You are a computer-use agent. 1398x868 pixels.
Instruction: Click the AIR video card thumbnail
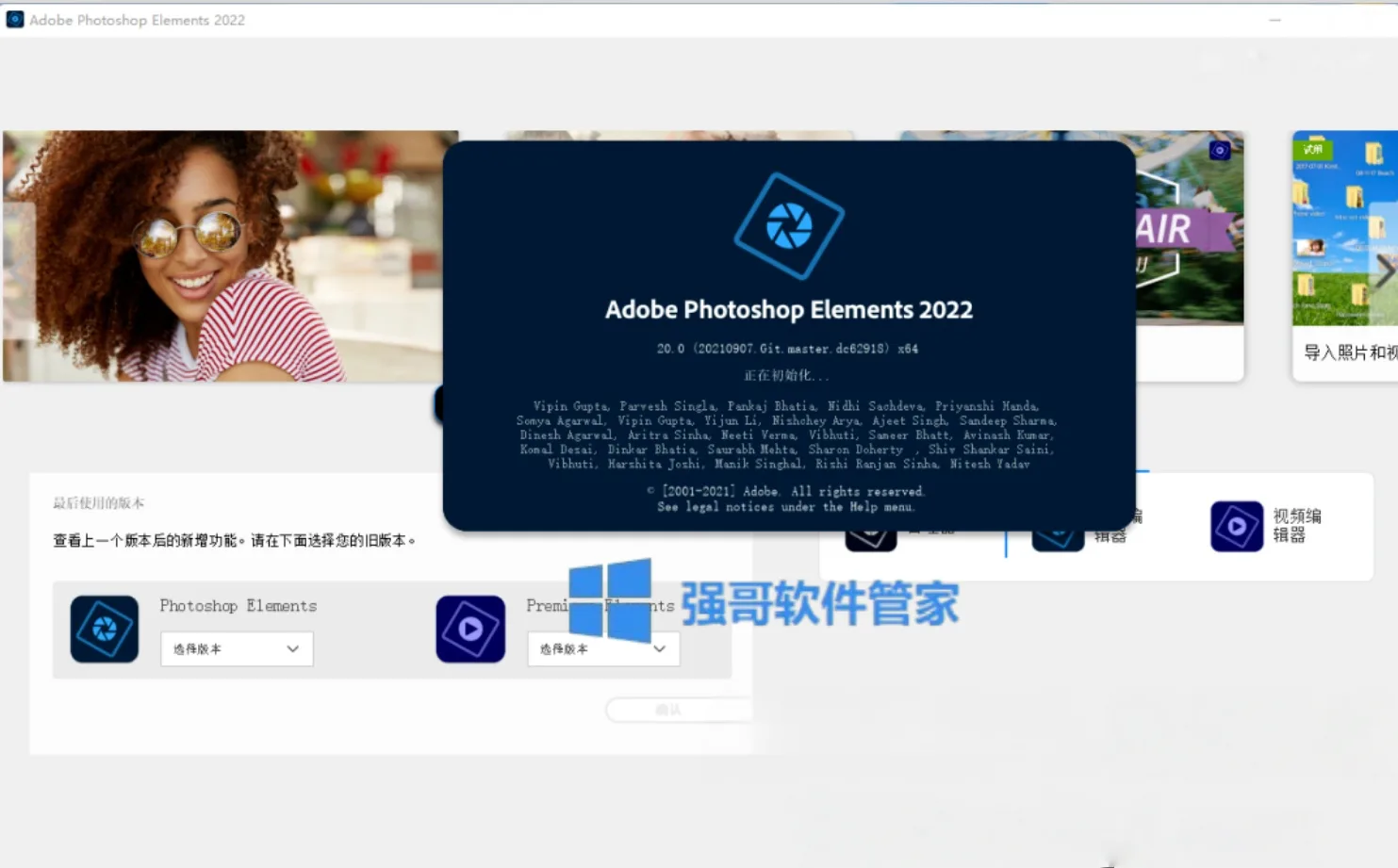point(1190,227)
